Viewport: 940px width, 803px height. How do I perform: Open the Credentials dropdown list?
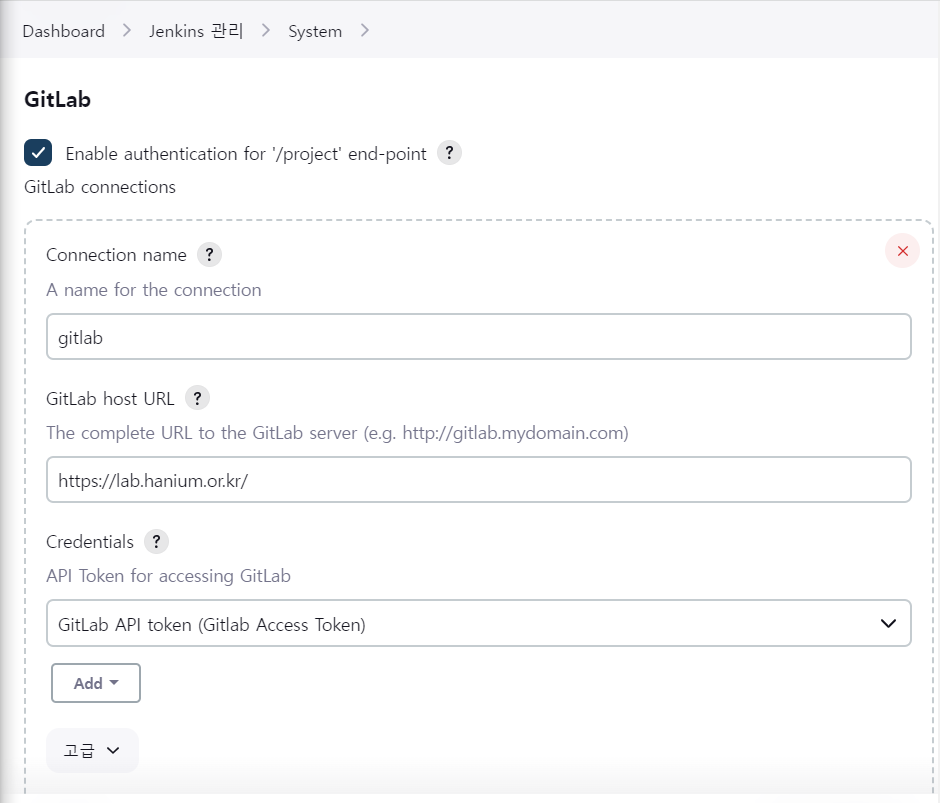(478, 623)
